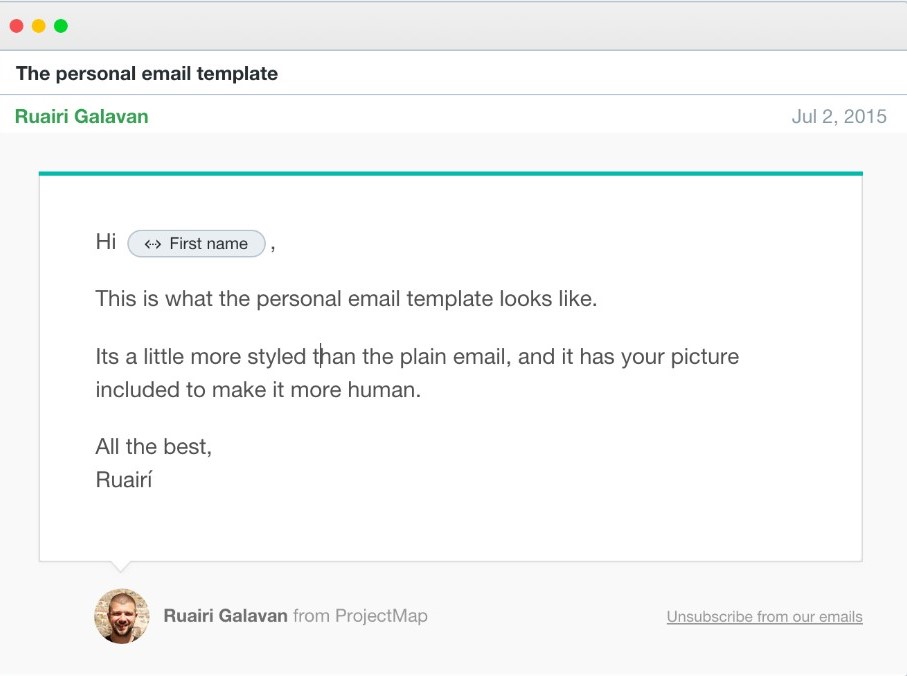
Task: Click the 'included to make it more human' line
Action: 258,390
